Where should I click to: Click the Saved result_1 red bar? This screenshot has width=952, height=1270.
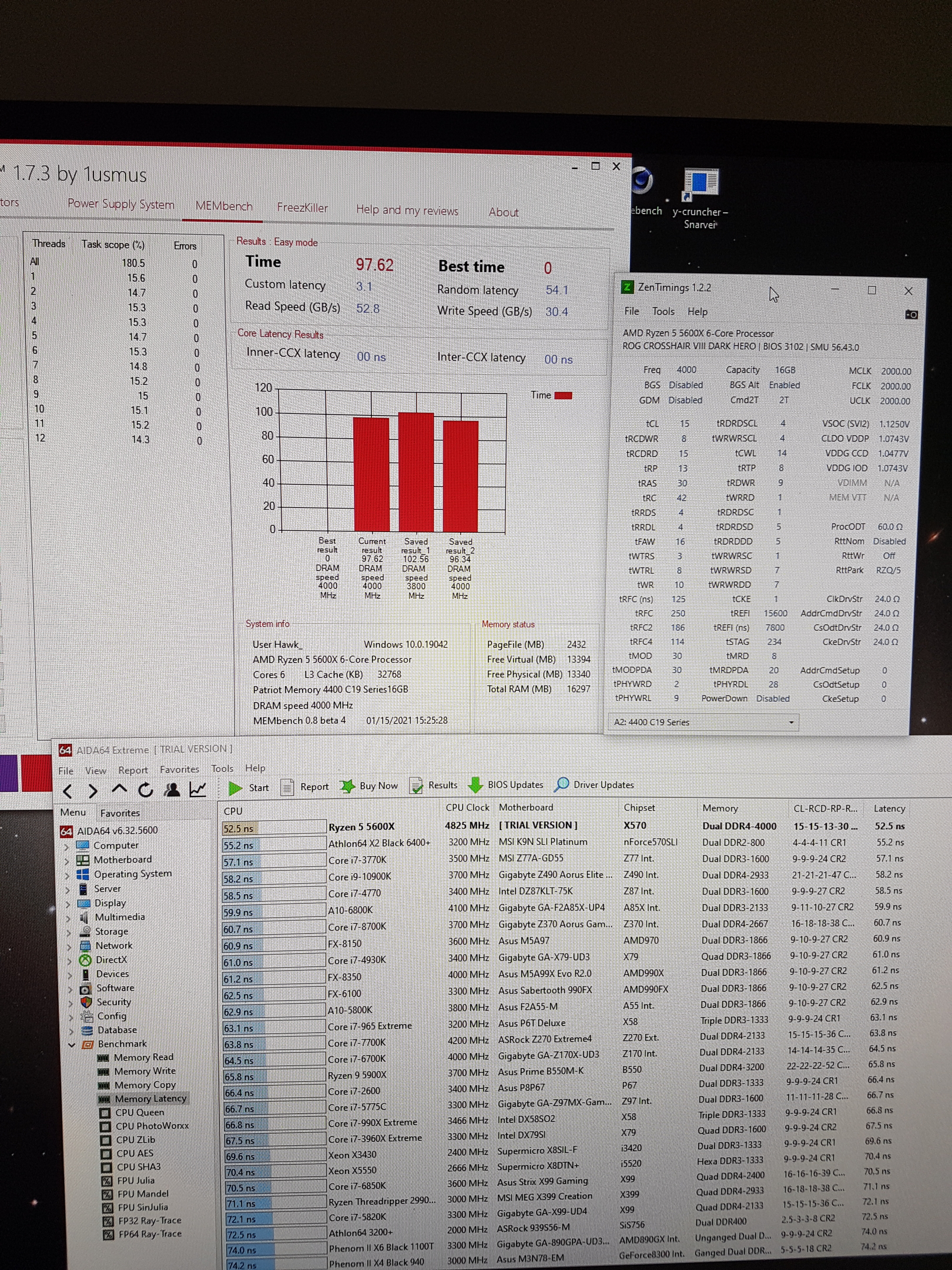coord(416,472)
